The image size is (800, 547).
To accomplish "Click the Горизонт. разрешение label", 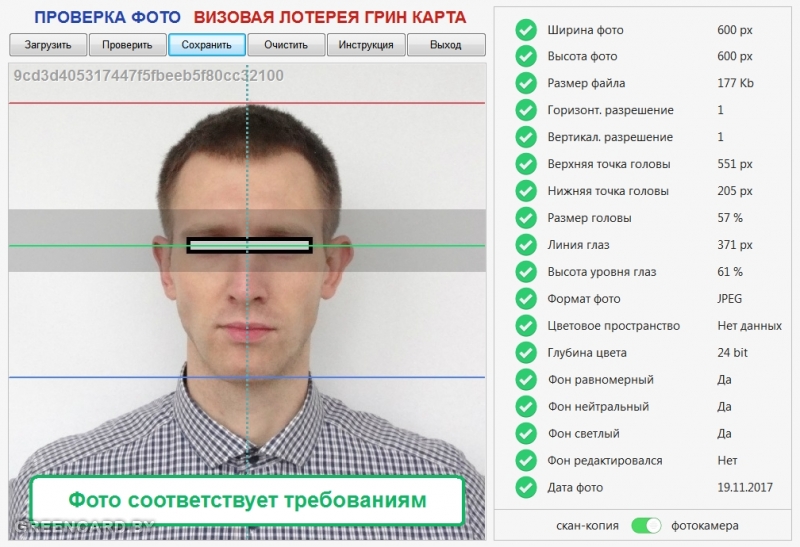I will pos(610,110).
